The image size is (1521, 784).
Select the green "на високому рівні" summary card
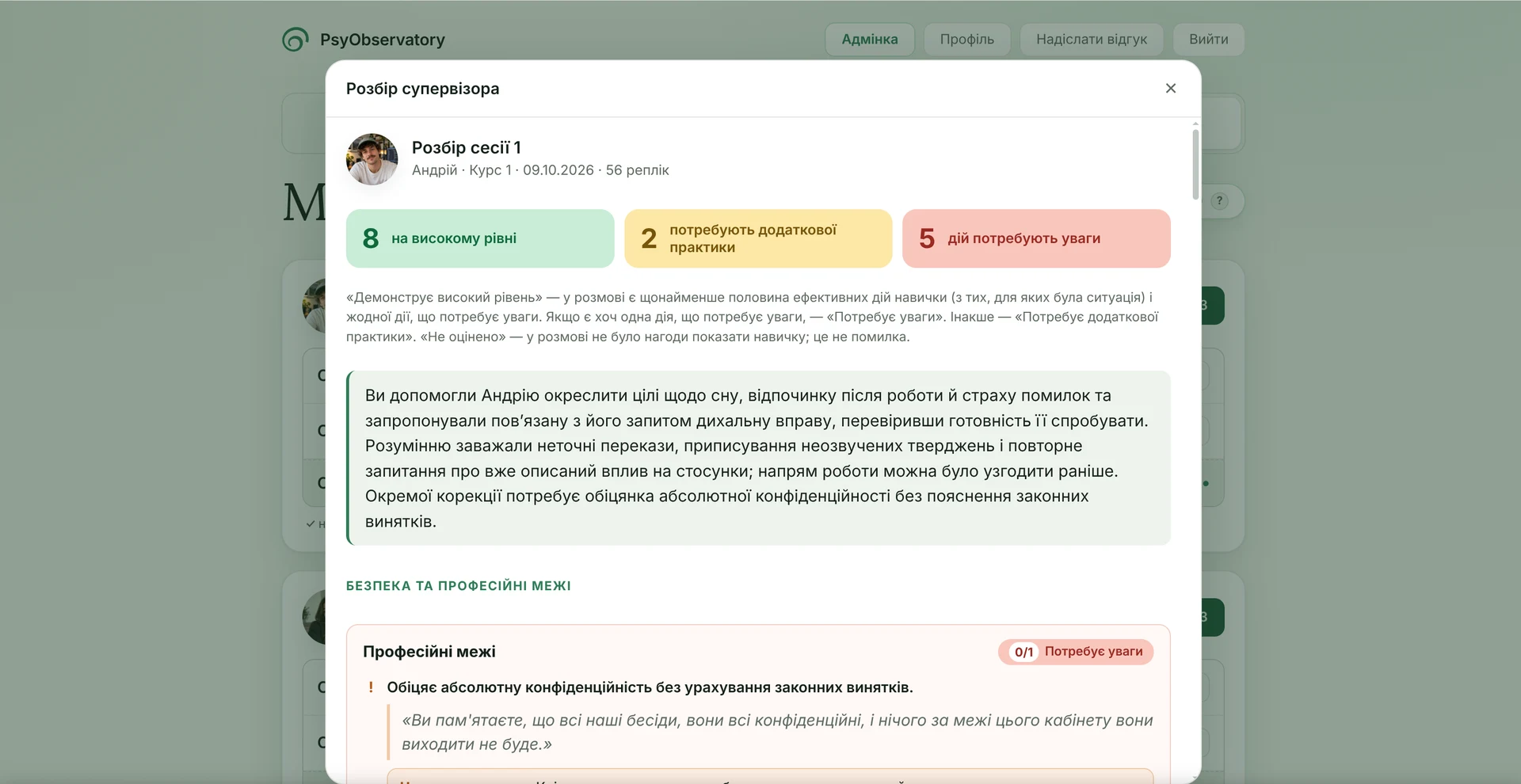480,238
